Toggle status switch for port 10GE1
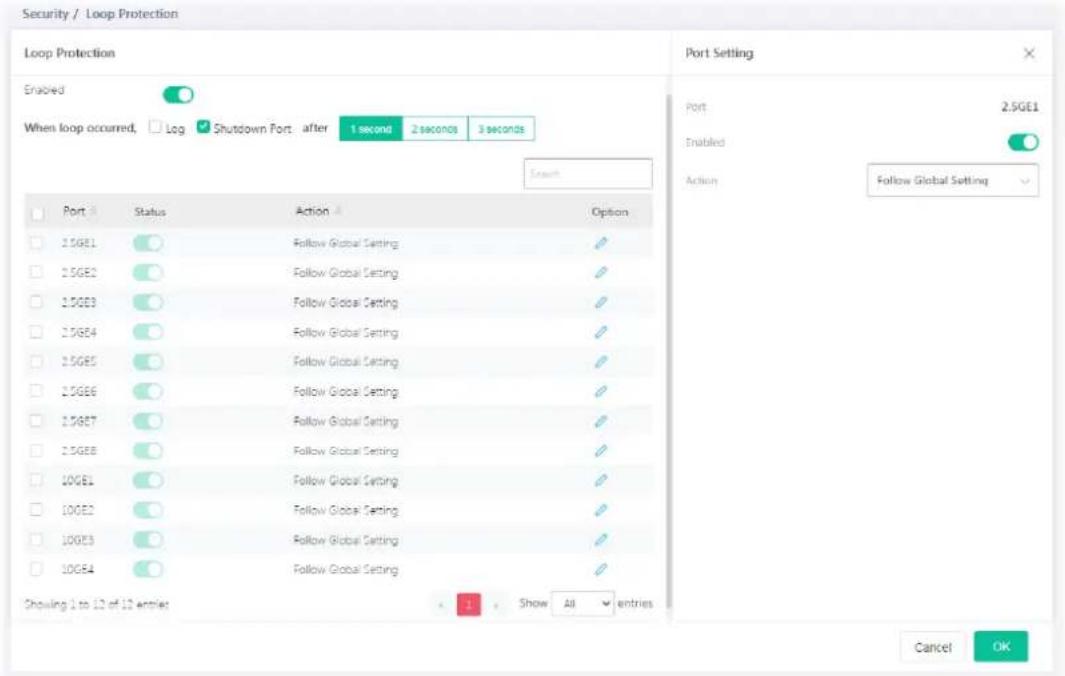 (147, 480)
